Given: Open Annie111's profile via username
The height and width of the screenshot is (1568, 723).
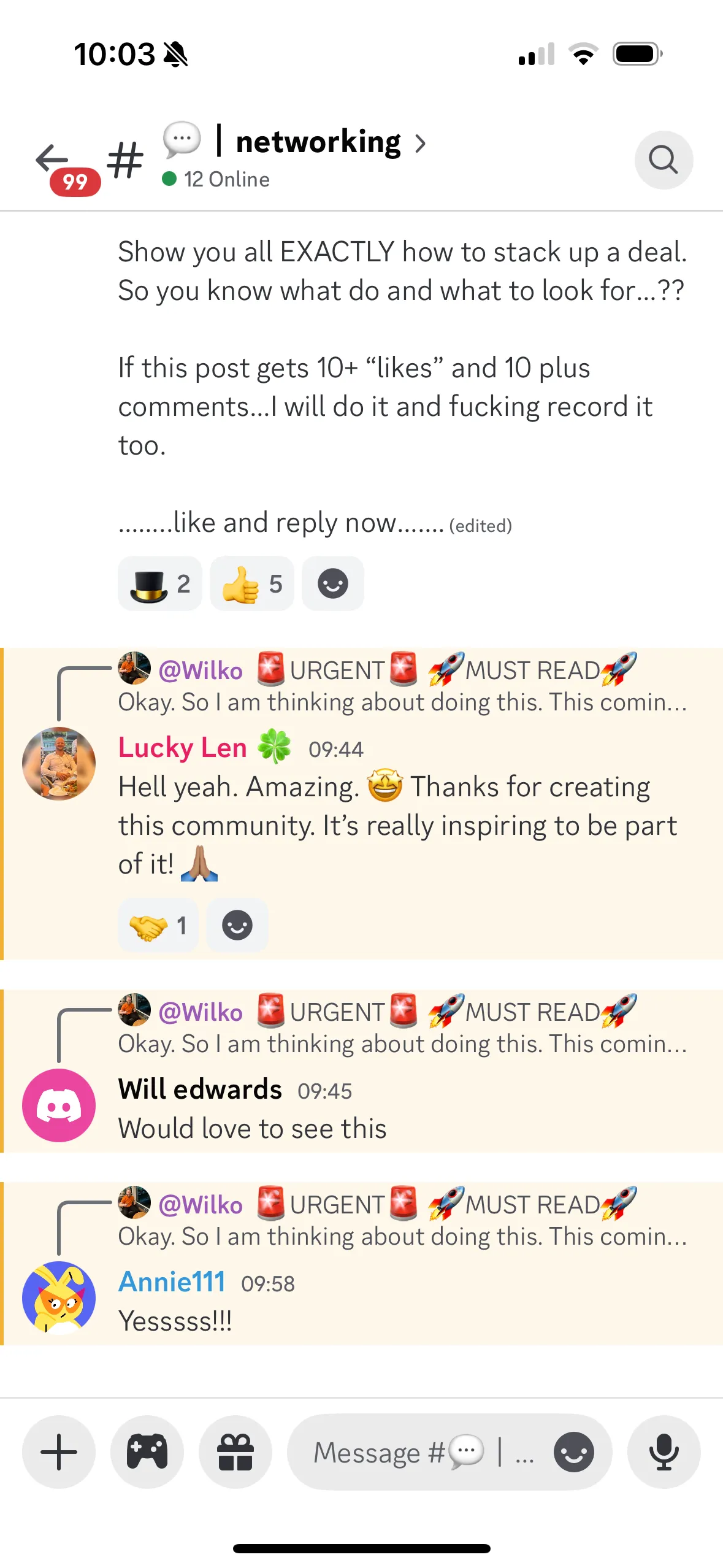Looking at the screenshot, I should coord(172,1282).
